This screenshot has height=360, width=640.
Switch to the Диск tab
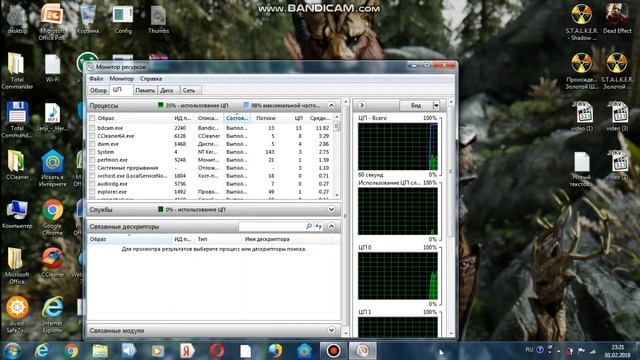pos(167,90)
